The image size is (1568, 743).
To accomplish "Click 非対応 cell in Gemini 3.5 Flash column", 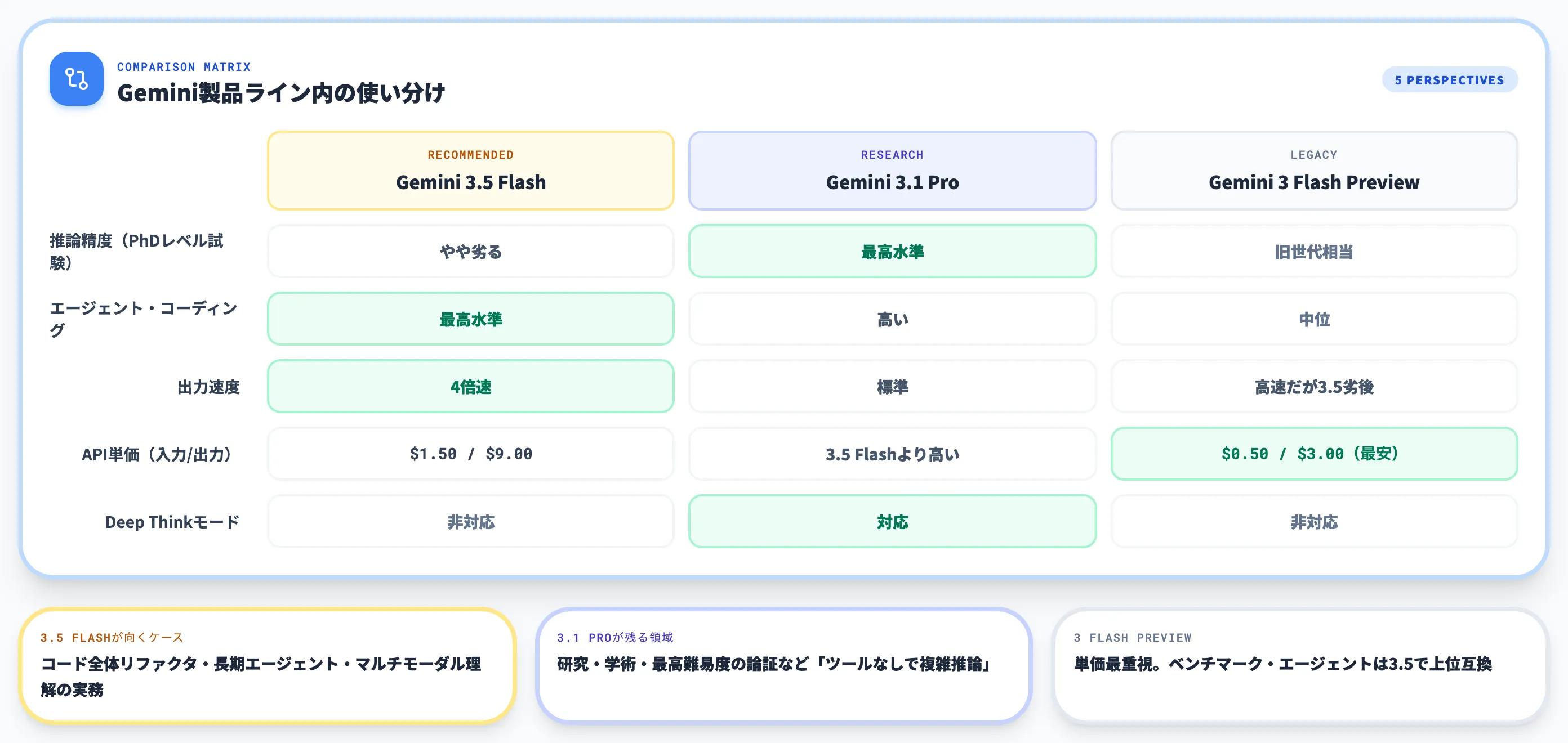I will pos(470,521).
